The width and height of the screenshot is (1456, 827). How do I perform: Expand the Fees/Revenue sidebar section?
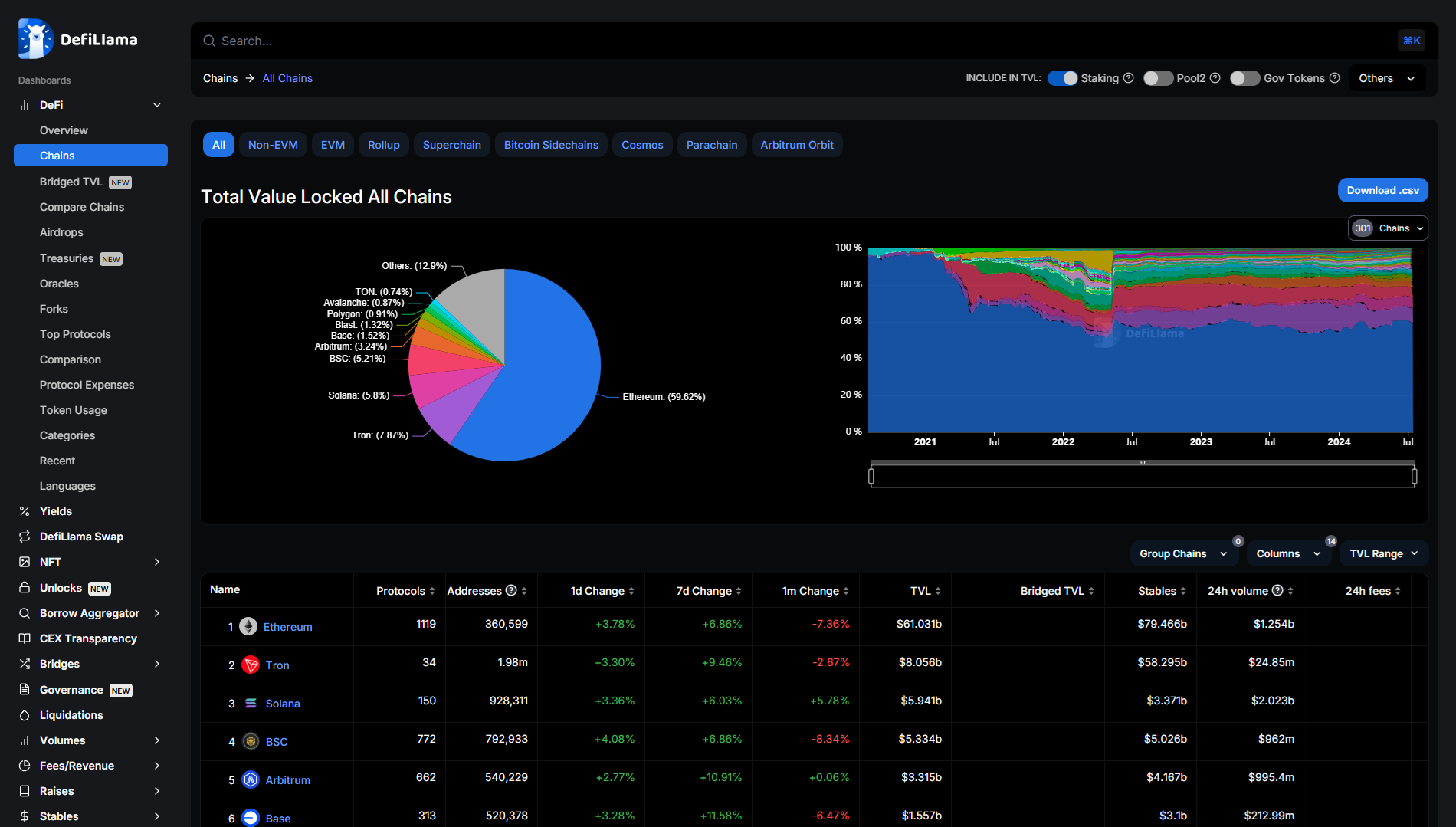pos(157,766)
